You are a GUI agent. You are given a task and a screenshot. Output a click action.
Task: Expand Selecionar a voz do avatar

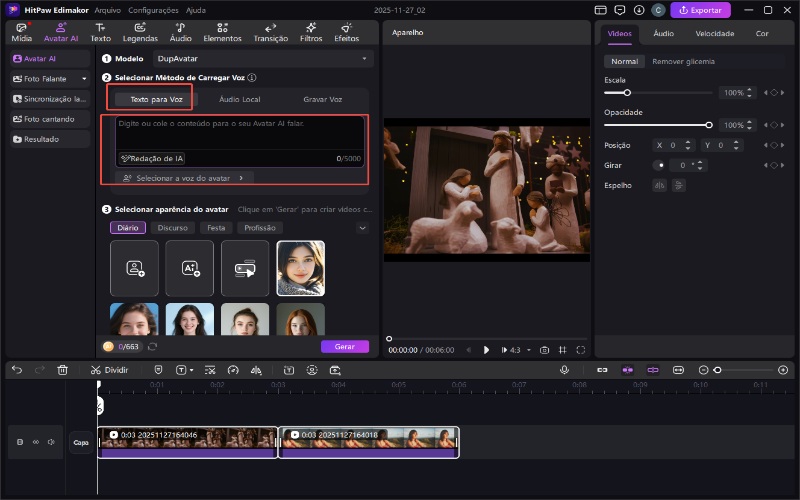click(x=184, y=178)
